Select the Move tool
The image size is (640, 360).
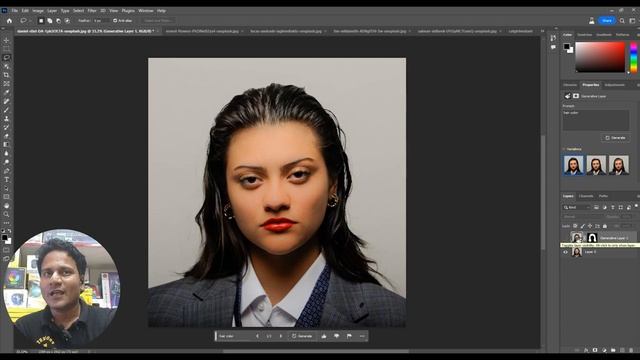6,40
